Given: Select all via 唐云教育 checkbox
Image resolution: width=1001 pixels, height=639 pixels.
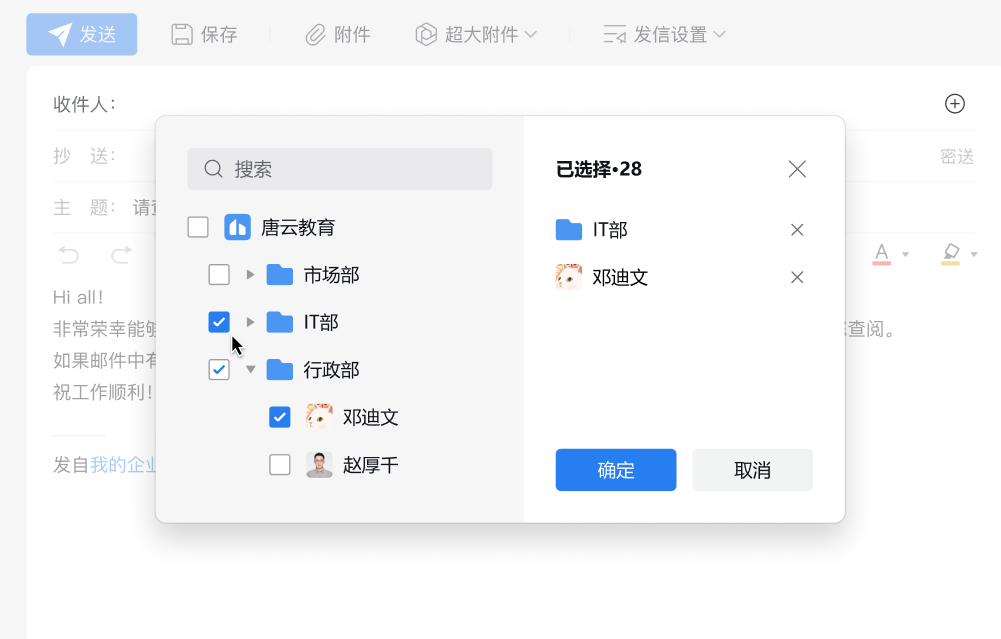Looking at the screenshot, I should tap(198, 227).
